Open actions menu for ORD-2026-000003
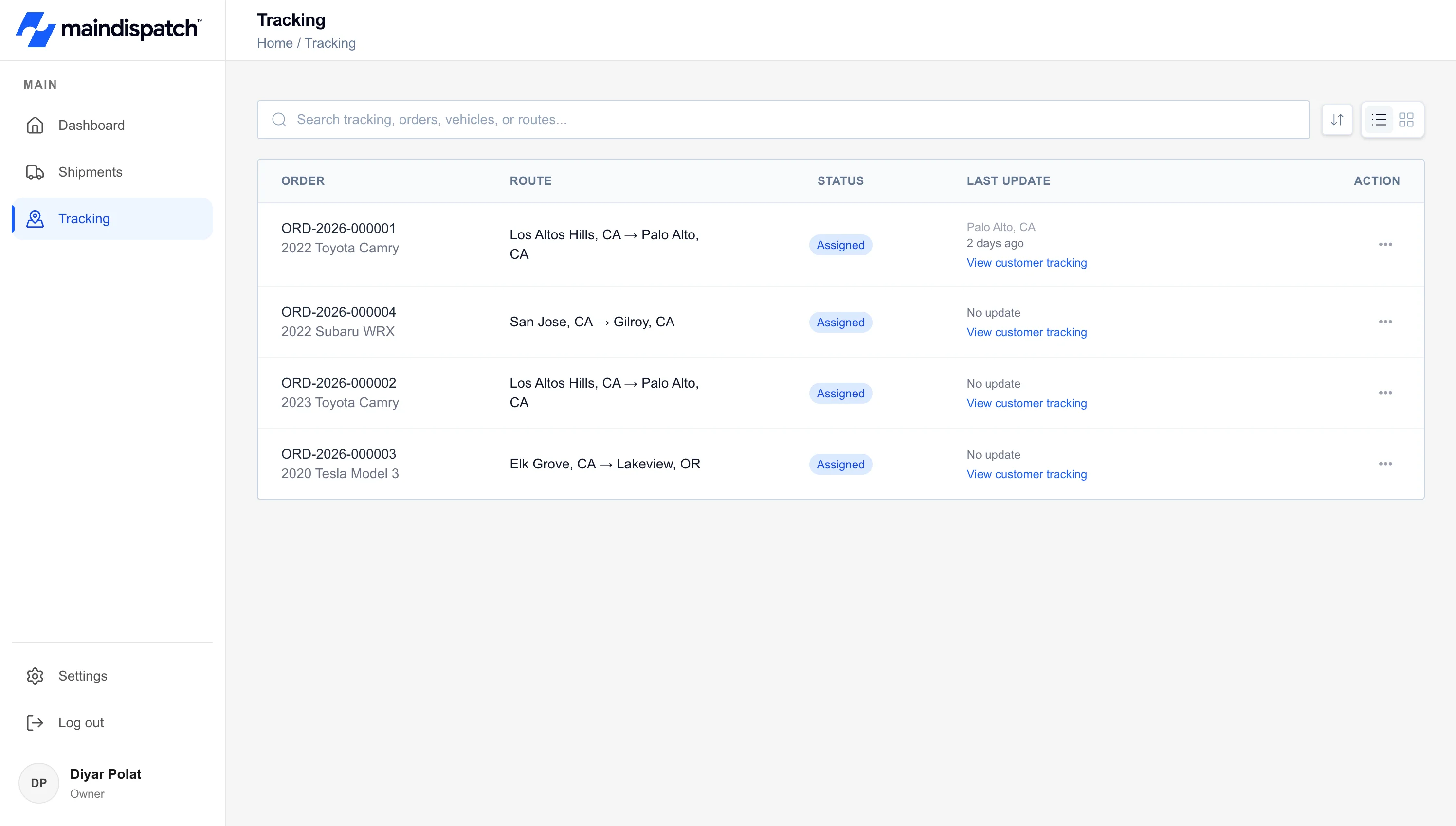This screenshot has width=1456, height=826. pyautogui.click(x=1385, y=464)
